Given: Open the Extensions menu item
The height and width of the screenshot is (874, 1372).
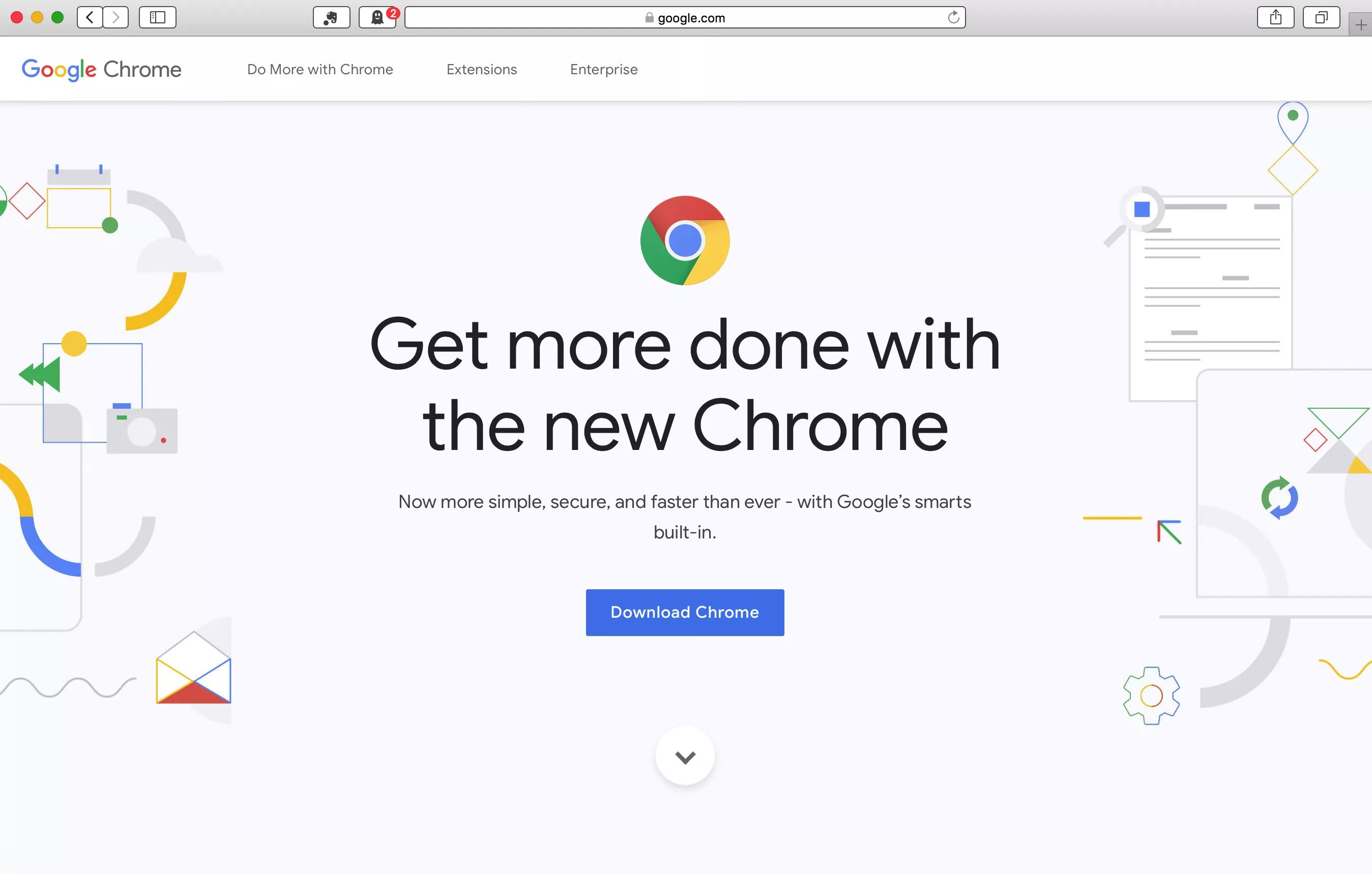Looking at the screenshot, I should point(481,69).
